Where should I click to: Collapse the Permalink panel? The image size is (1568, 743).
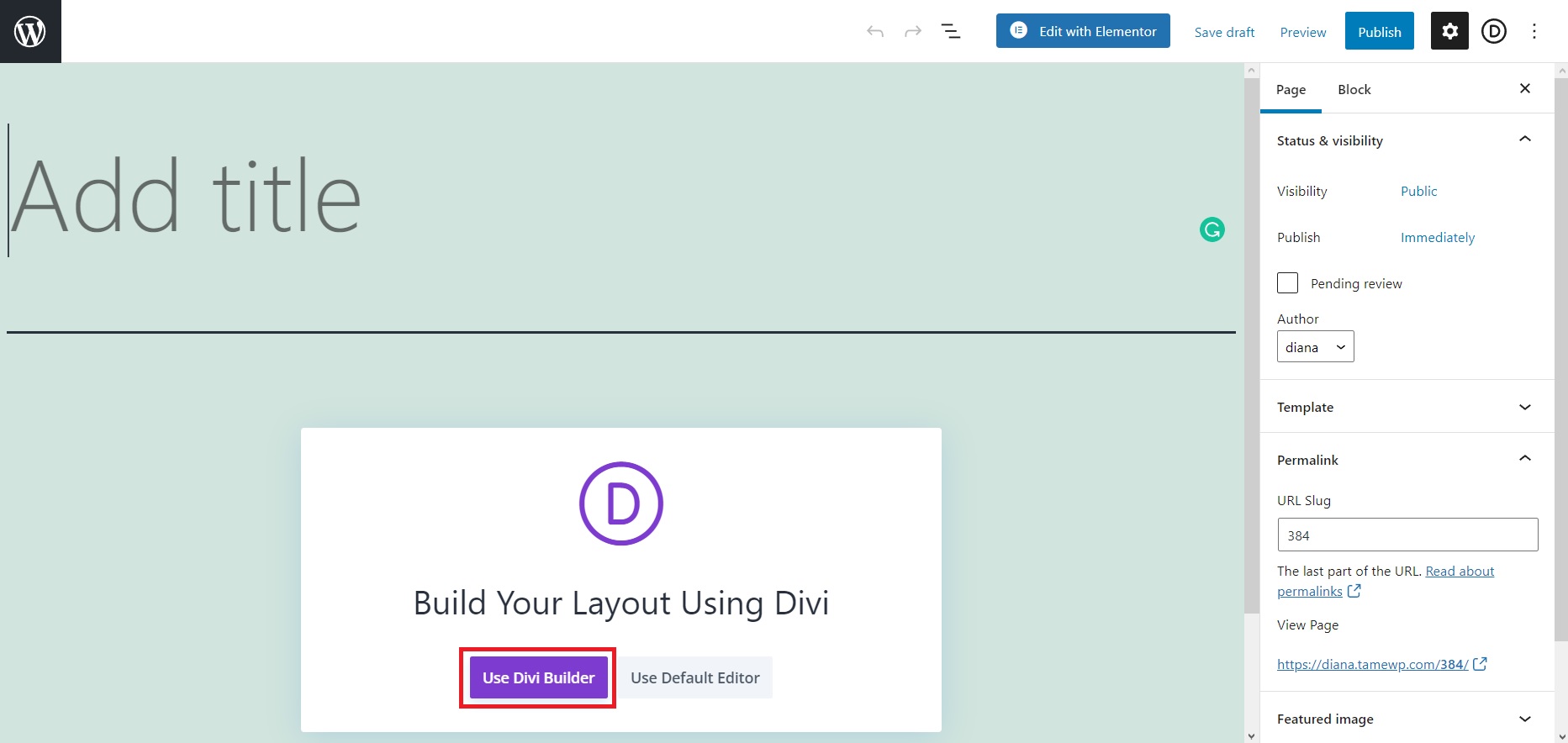point(1407,460)
